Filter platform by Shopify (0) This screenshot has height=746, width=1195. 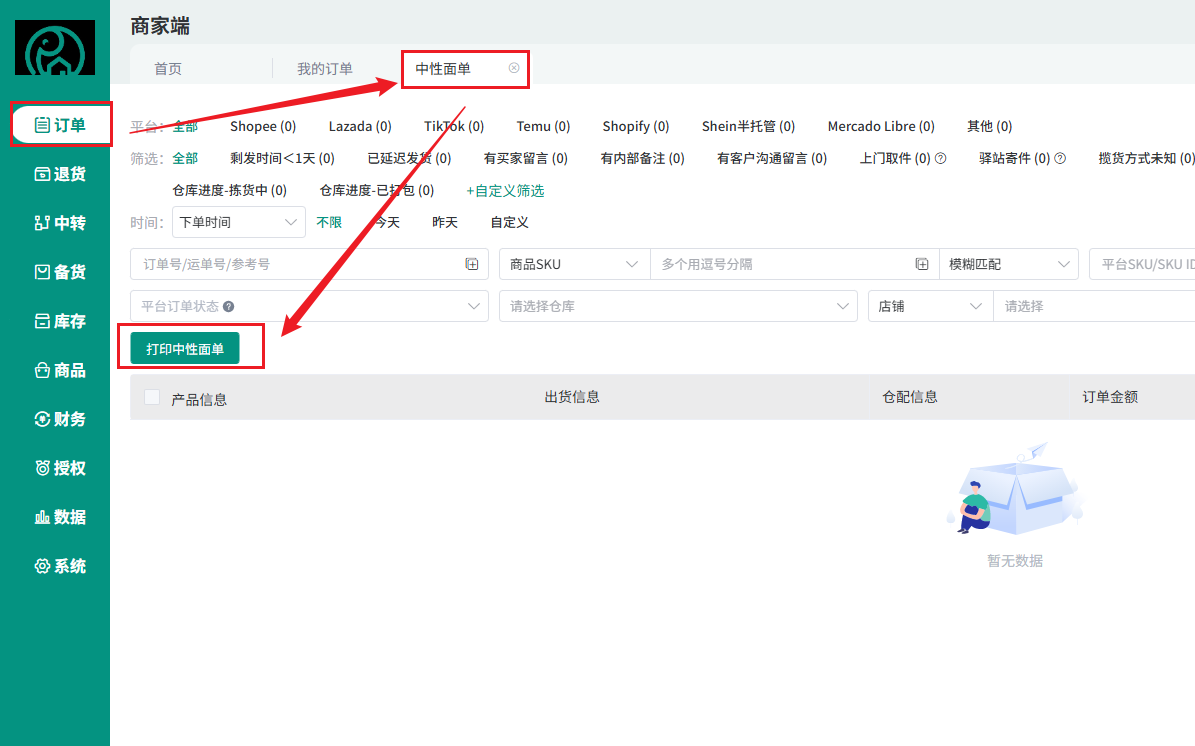click(x=636, y=126)
